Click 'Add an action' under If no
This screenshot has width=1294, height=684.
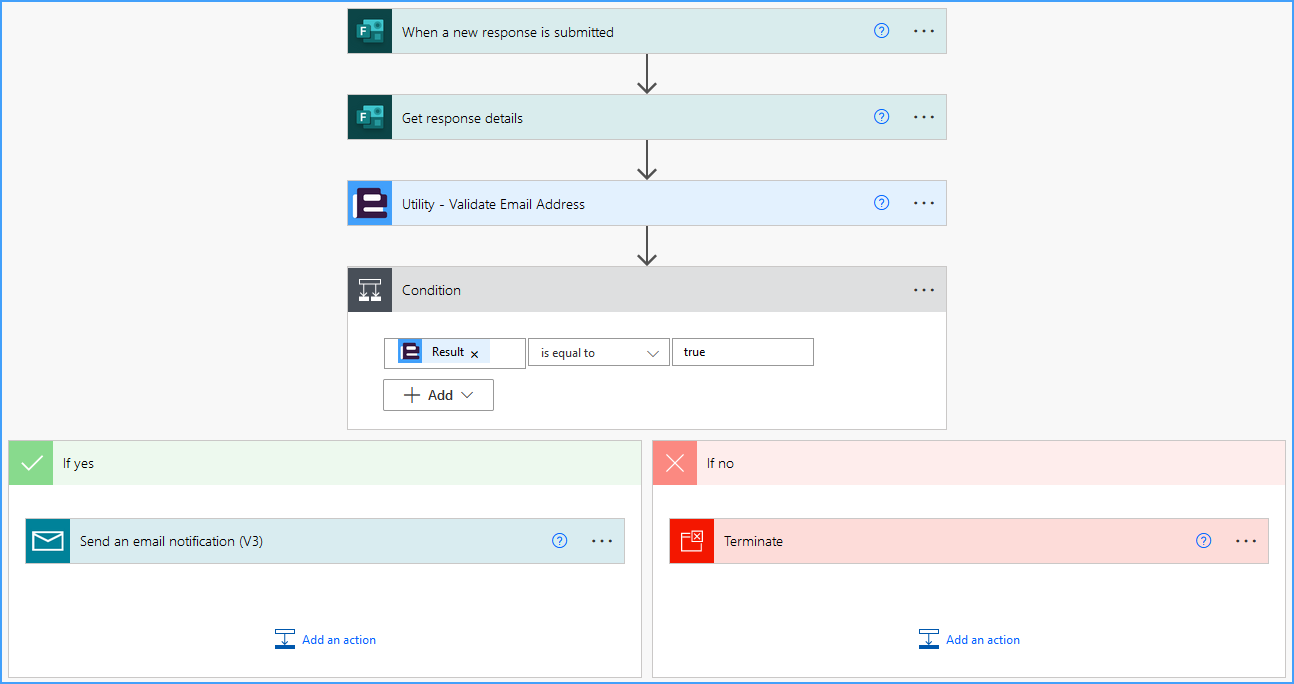pos(970,639)
